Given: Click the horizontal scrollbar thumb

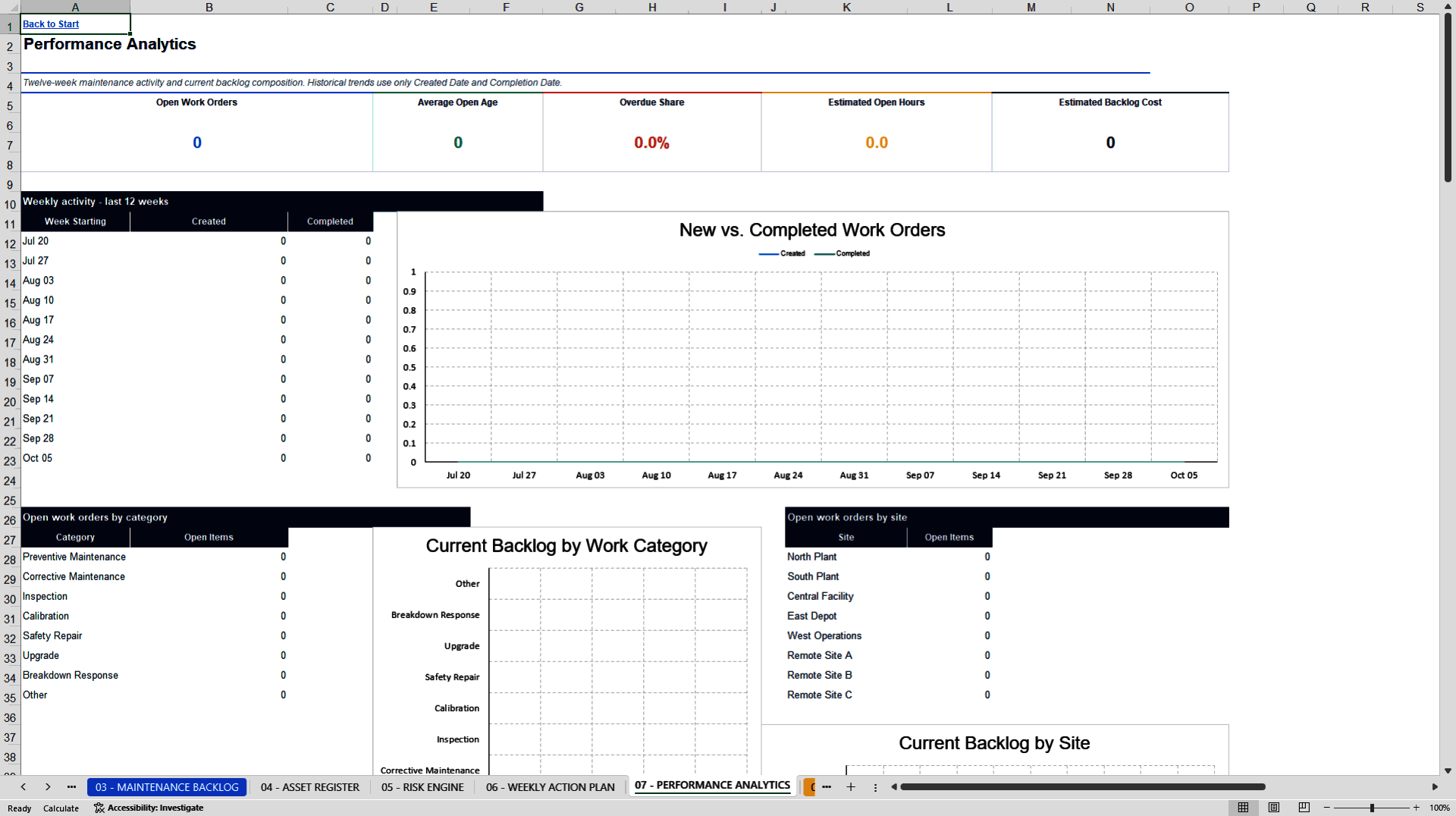Looking at the screenshot, I should tap(1083, 787).
